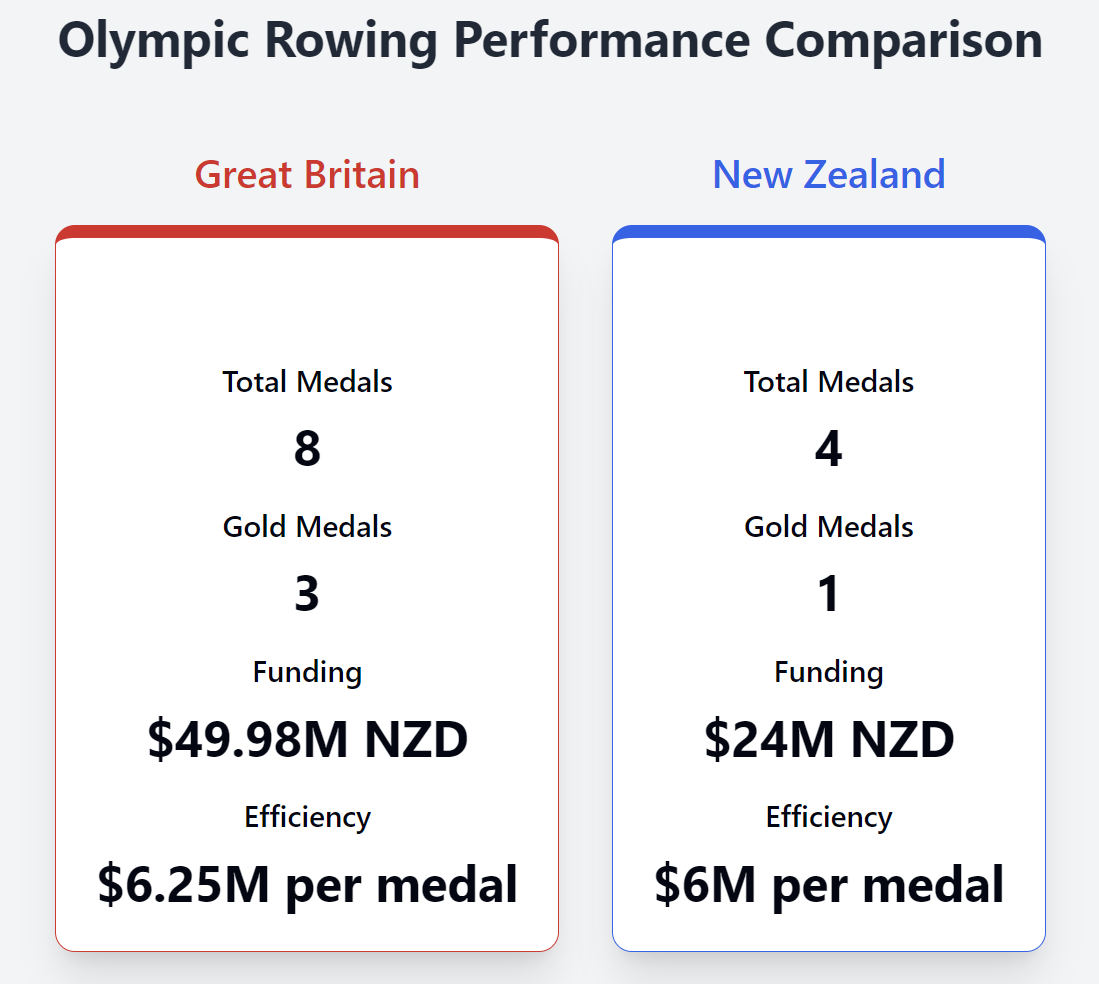Select the $6.25M per medal value
The height and width of the screenshot is (984, 1099).
[307, 885]
